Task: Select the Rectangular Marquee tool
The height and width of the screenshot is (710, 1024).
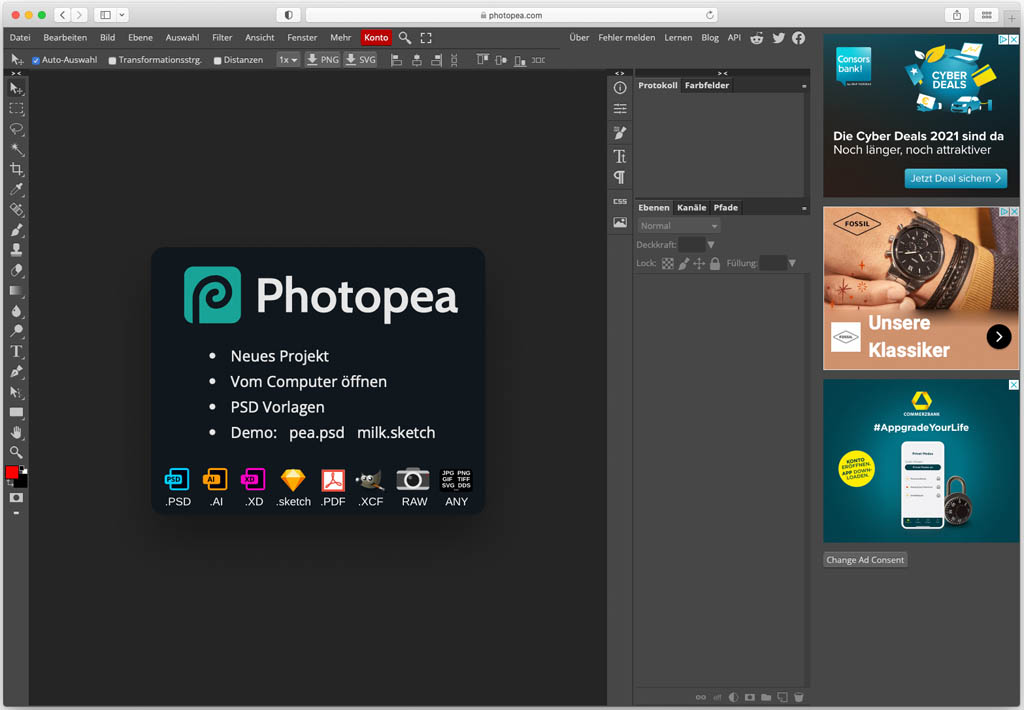Action: (16, 108)
